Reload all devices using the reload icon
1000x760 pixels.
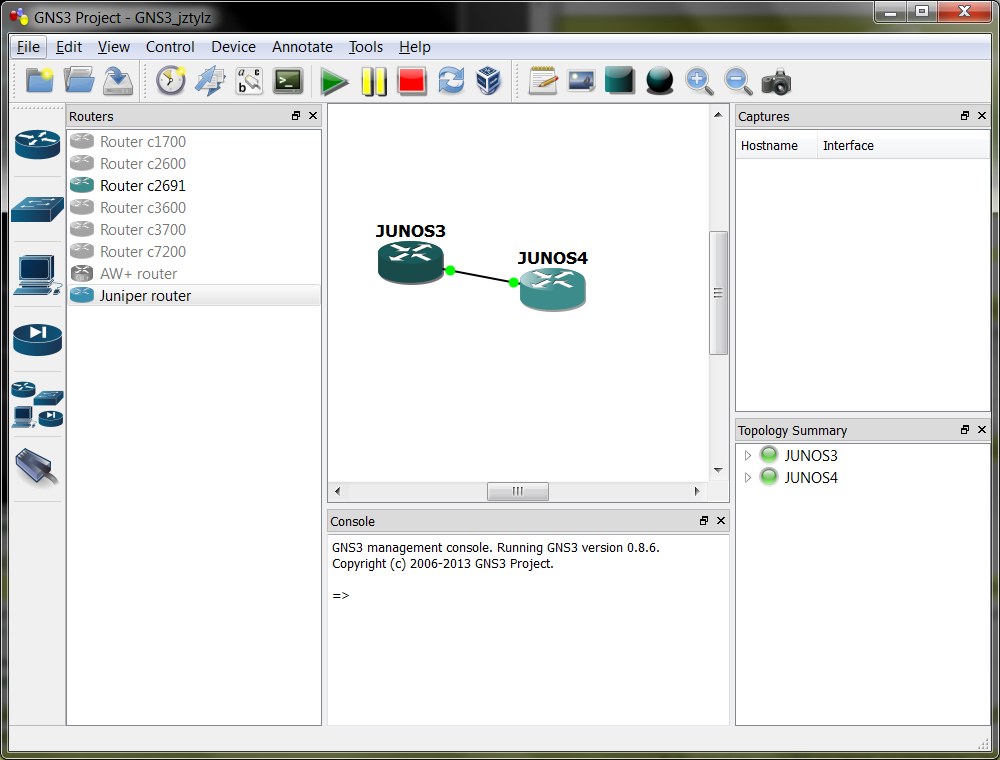click(450, 81)
